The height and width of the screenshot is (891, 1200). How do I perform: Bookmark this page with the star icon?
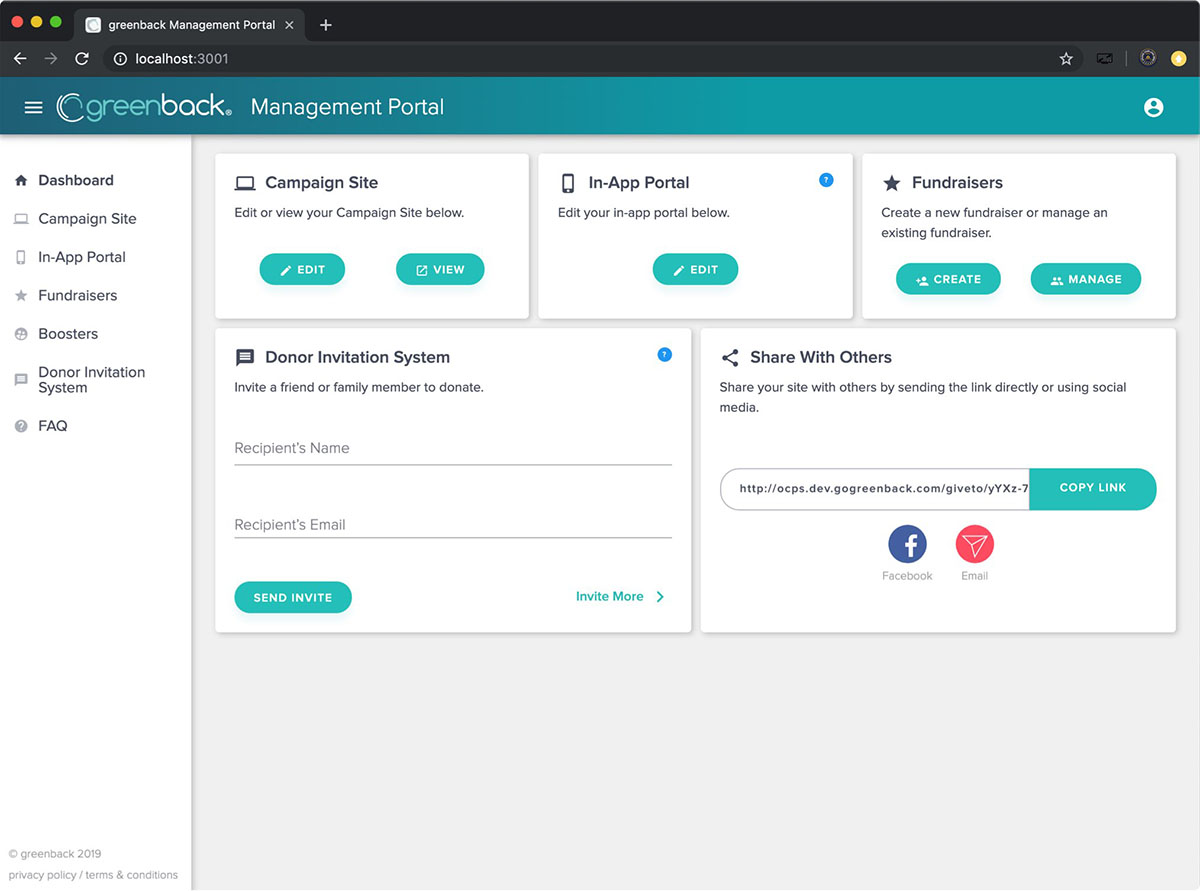pyautogui.click(x=1066, y=59)
